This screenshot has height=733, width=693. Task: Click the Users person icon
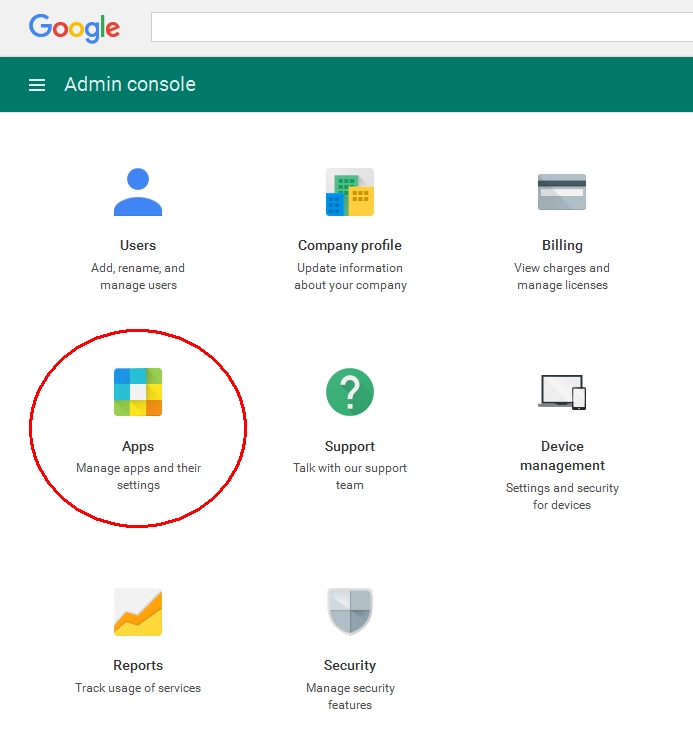click(x=138, y=192)
